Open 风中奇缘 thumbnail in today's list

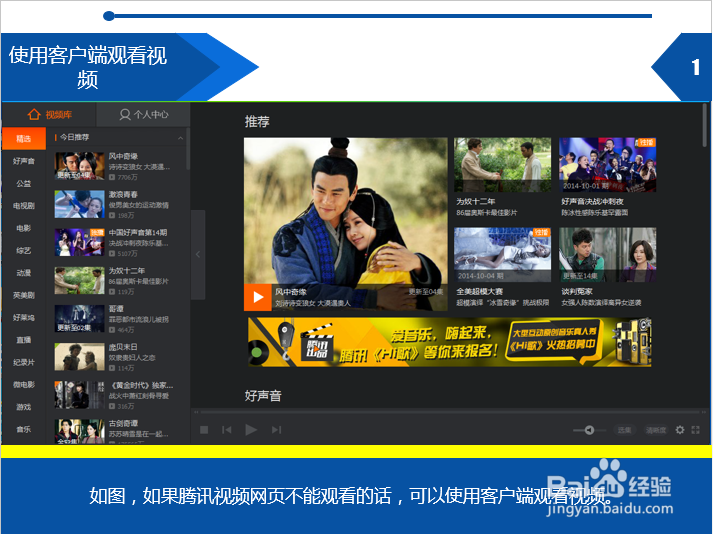pyautogui.click(x=80, y=166)
